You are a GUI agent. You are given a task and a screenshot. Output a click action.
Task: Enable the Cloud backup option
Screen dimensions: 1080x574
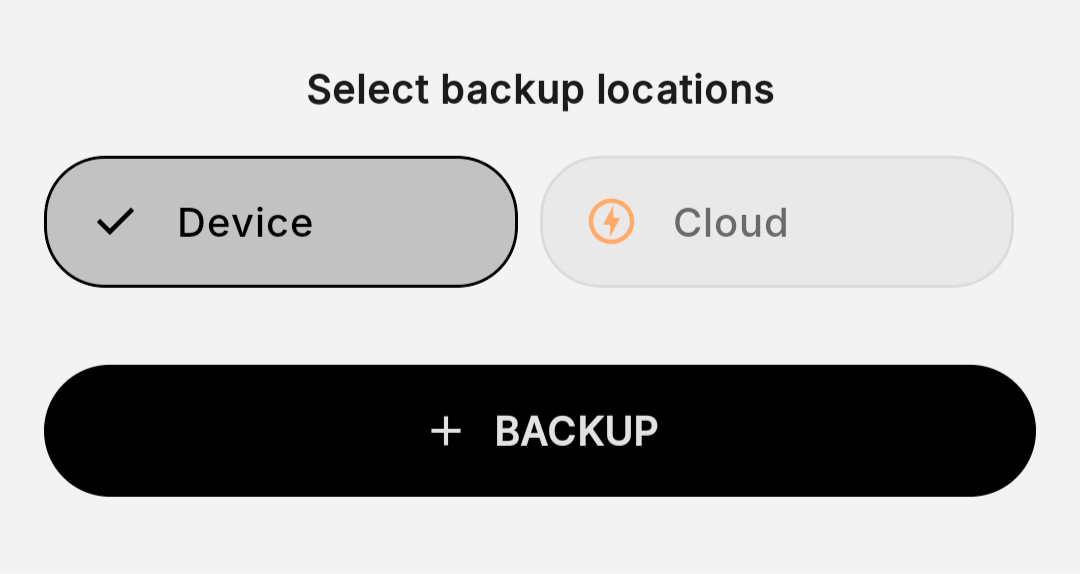(777, 222)
